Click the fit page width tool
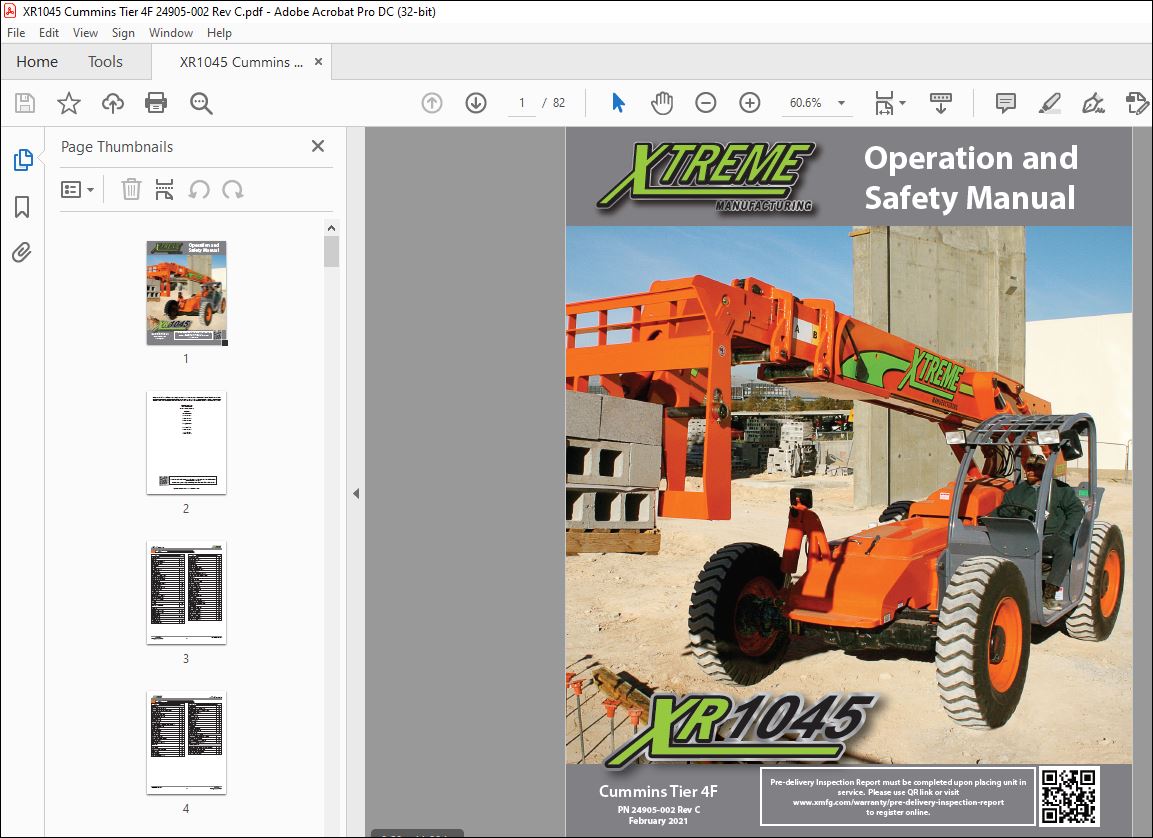The image size is (1153, 838). point(884,103)
